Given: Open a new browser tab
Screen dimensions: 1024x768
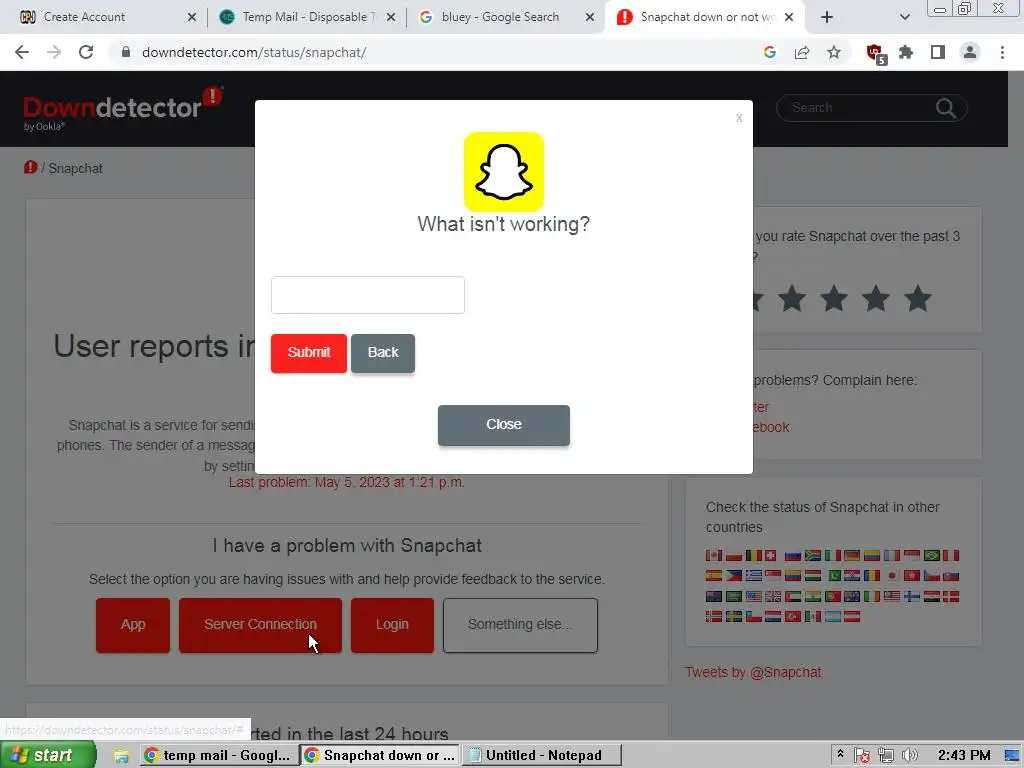Looking at the screenshot, I should coord(827,17).
